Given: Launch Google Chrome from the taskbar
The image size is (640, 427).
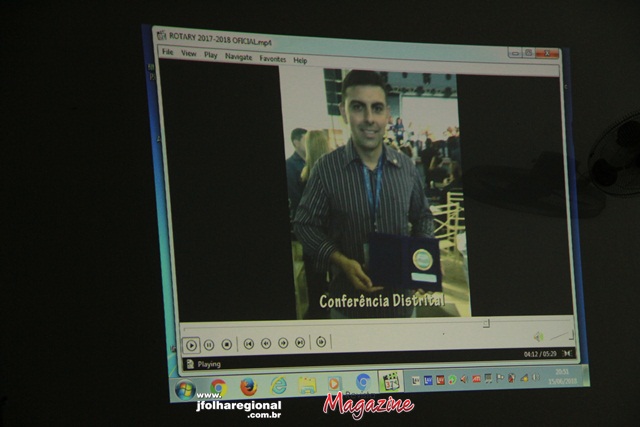Looking at the screenshot, I should pos(218,387).
